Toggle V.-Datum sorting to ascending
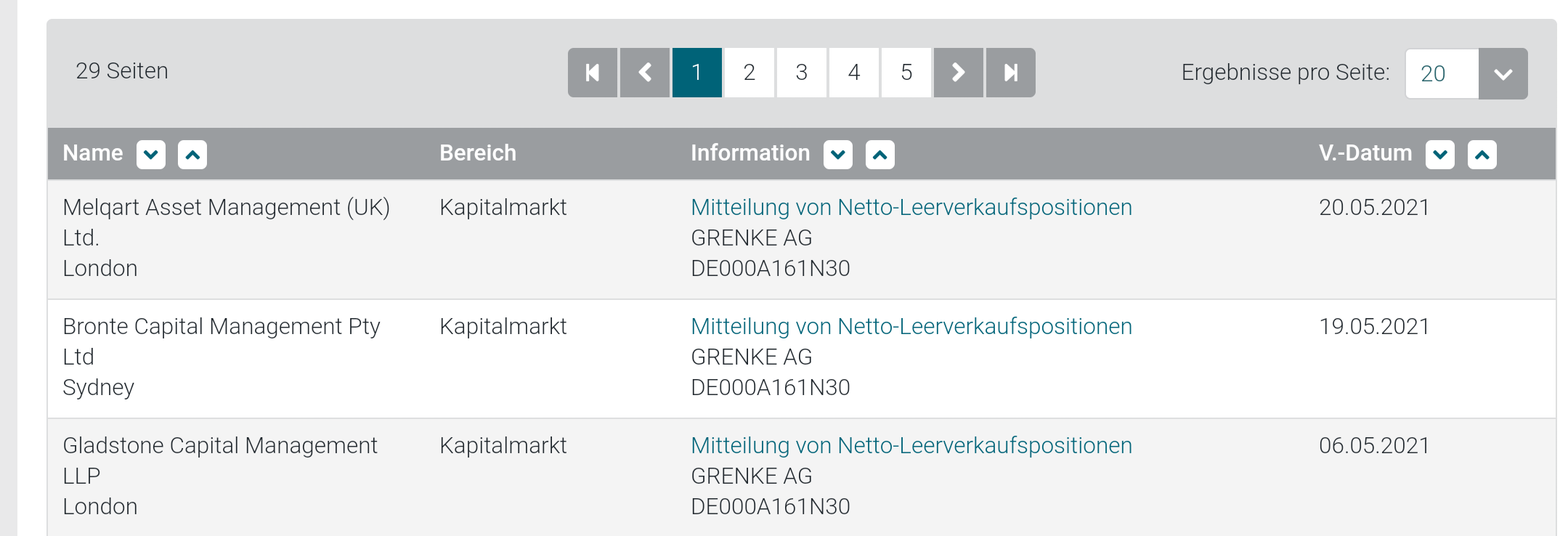This screenshot has width=1568, height=536. pyautogui.click(x=1482, y=153)
